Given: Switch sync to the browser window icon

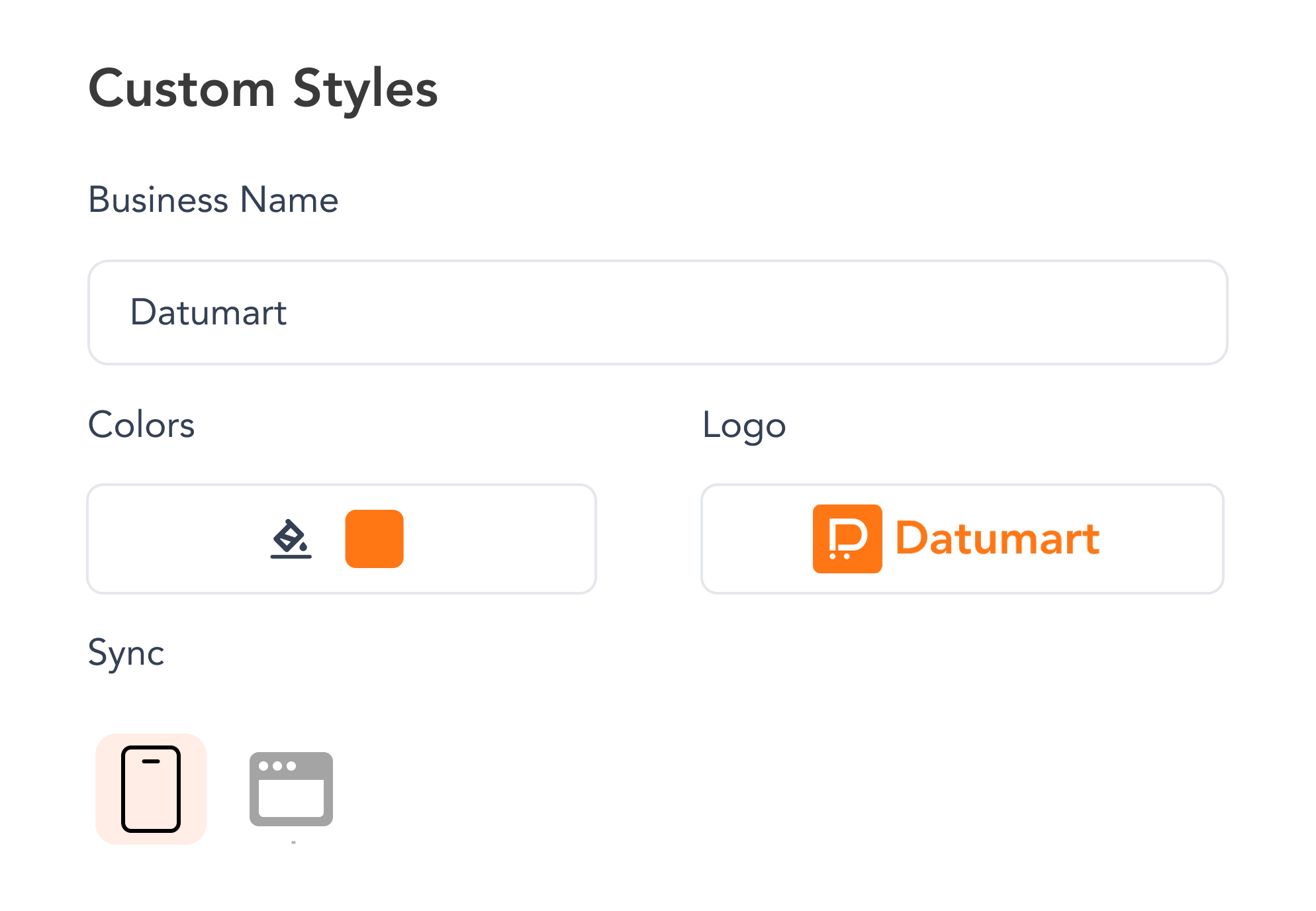Looking at the screenshot, I should [291, 789].
